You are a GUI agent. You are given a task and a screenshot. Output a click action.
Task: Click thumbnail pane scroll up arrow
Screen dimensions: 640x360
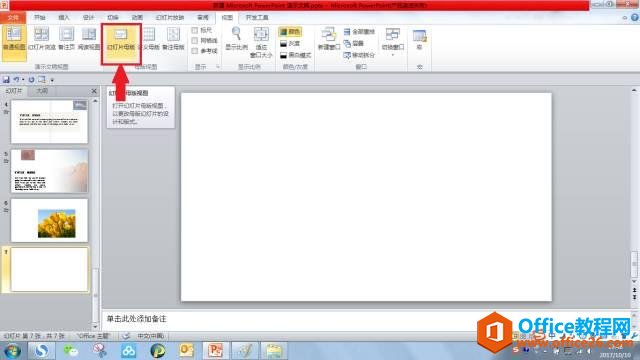(x=96, y=100)
